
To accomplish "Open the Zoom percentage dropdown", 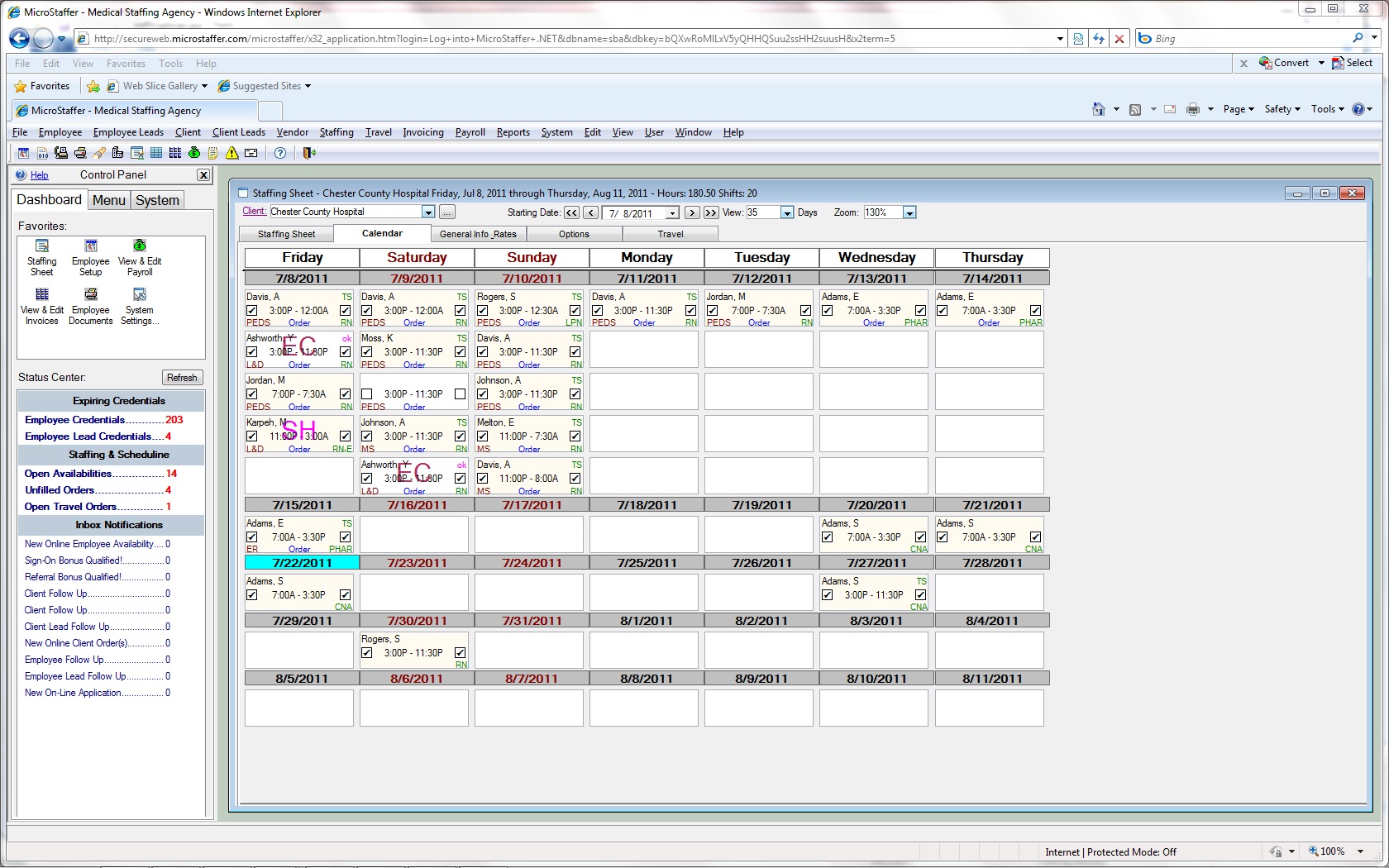I will pos(909,213).
